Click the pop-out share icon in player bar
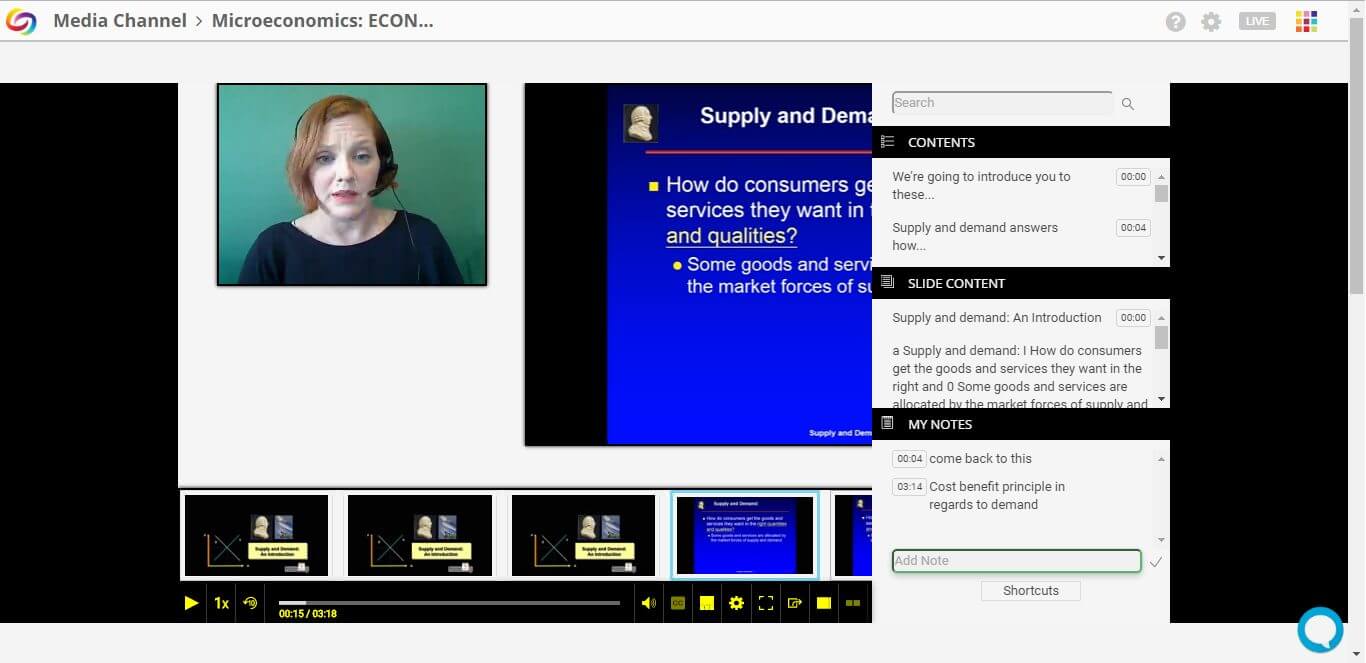The height and width of the screenshot is (663, 1366). point(795,603)
